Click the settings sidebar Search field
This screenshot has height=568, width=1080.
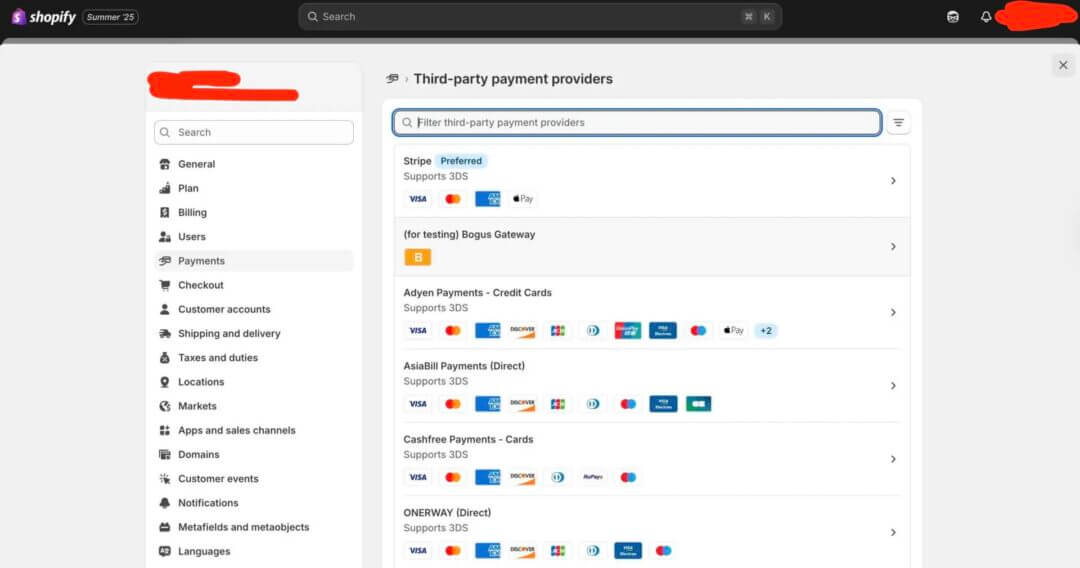pyautogui.click(x=253, y=132)
